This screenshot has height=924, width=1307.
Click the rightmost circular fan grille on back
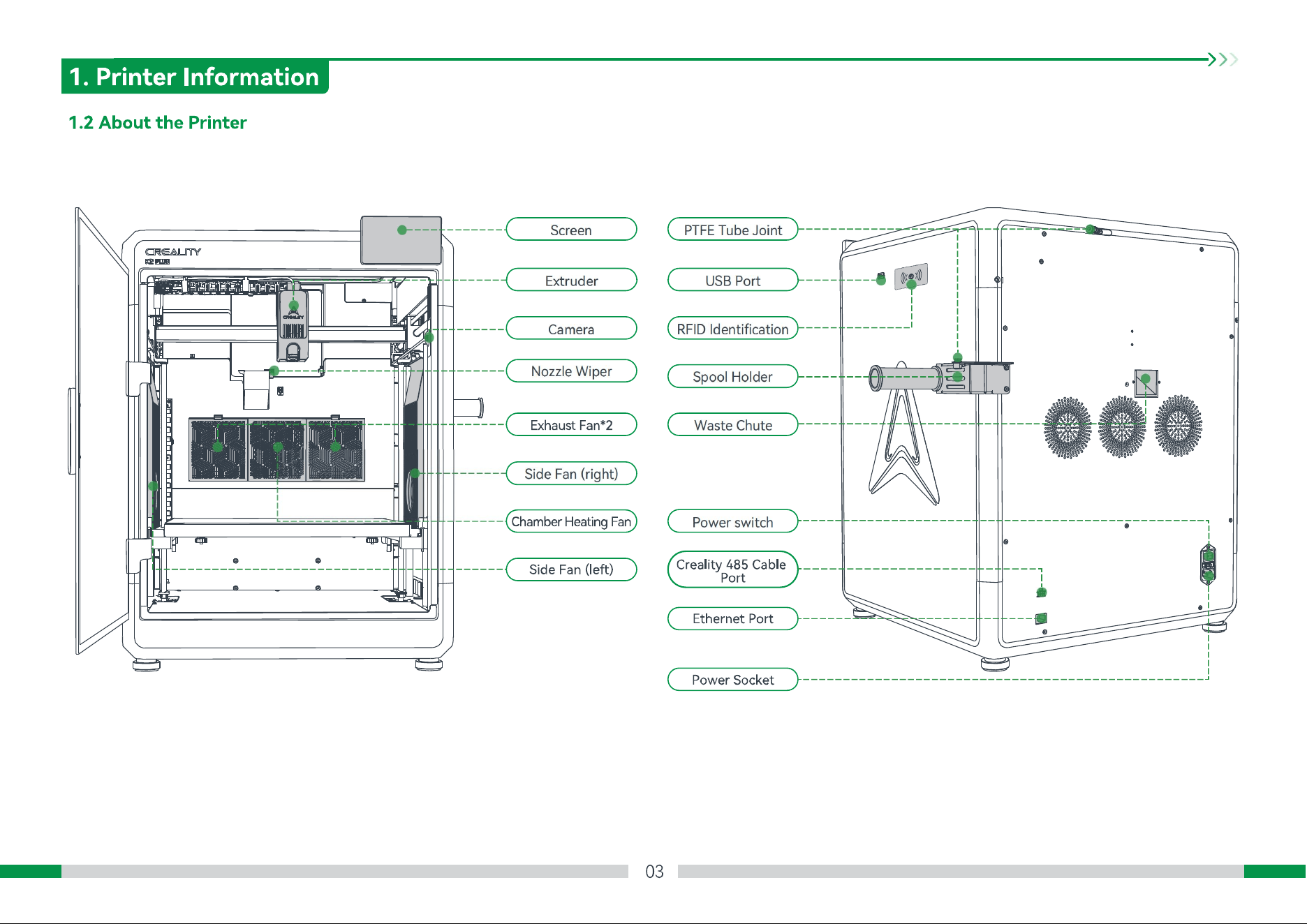point(1178,425)
